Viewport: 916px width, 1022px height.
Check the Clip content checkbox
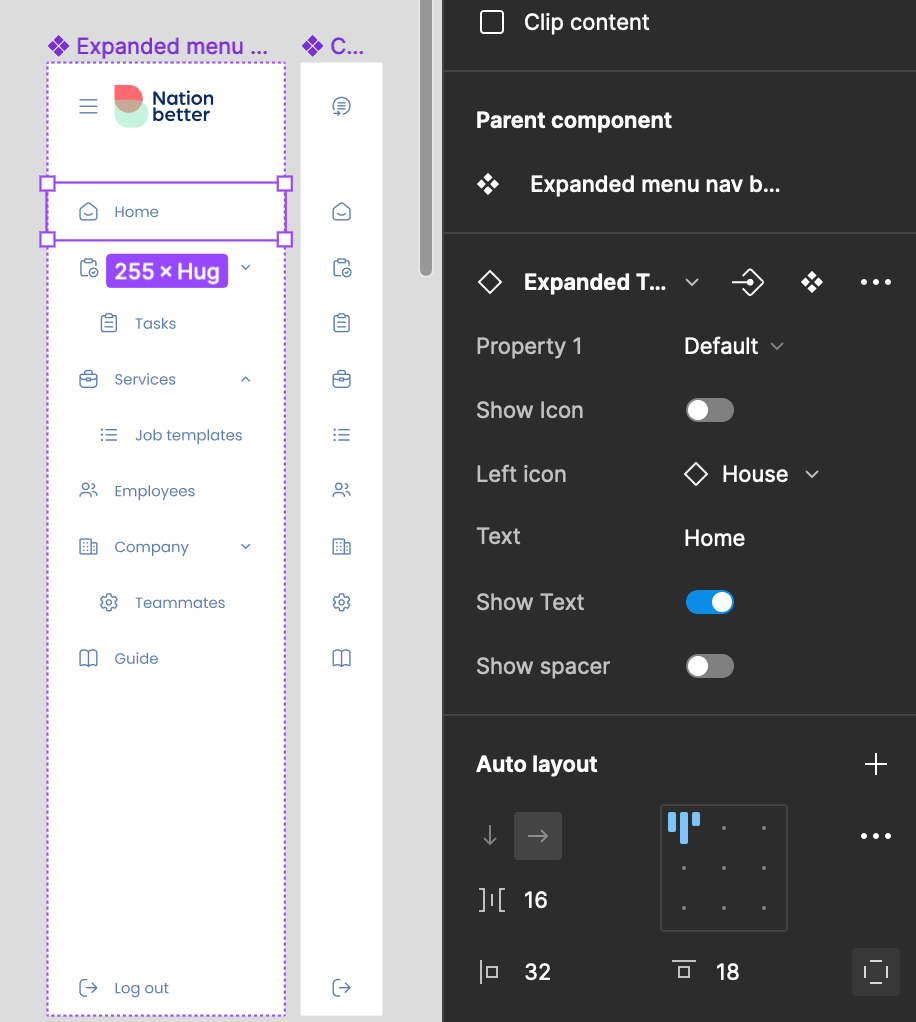point(492,22)
